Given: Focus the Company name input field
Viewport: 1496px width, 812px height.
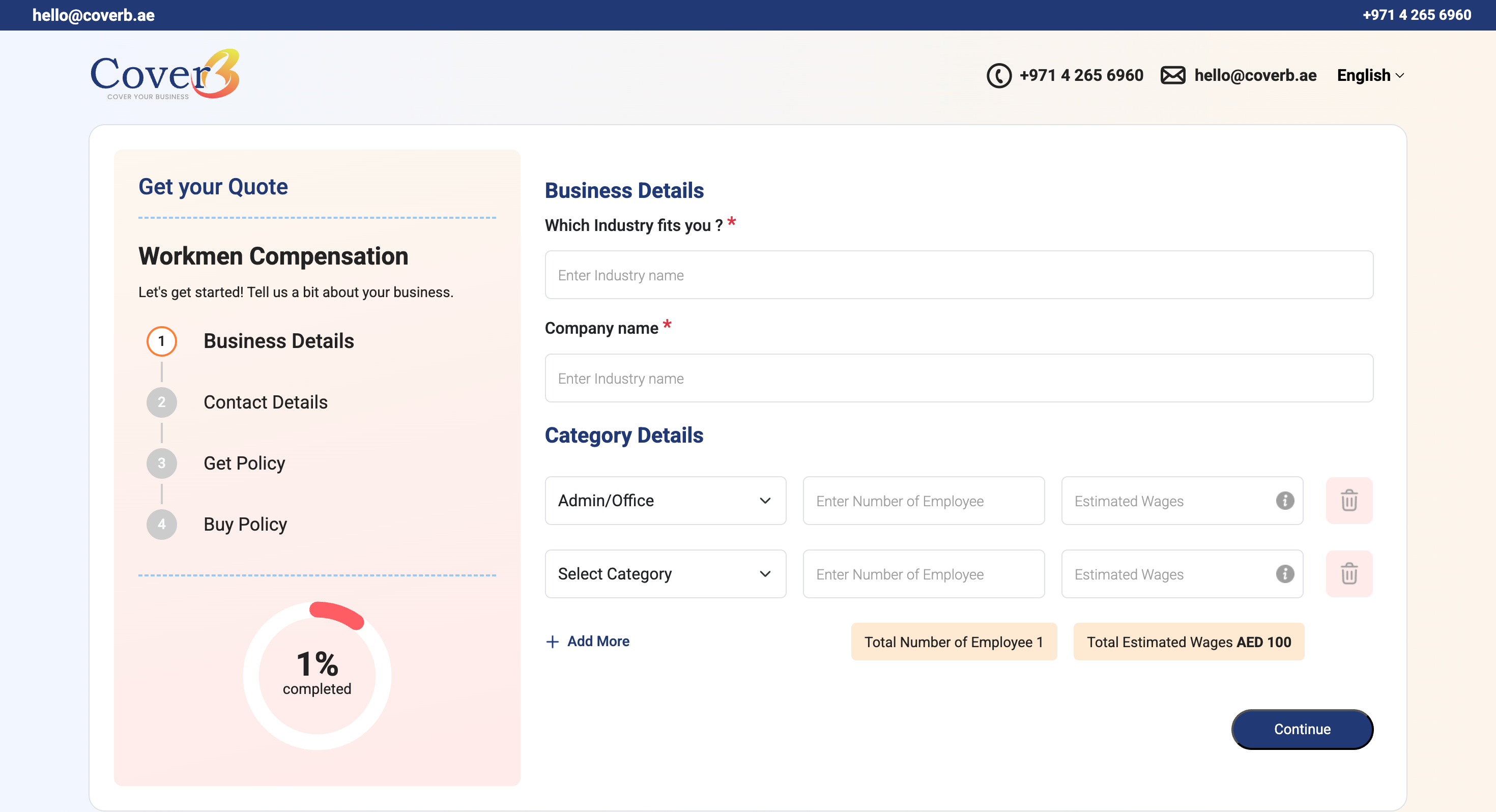Looking at the screenshot, I should click(959, 378).
